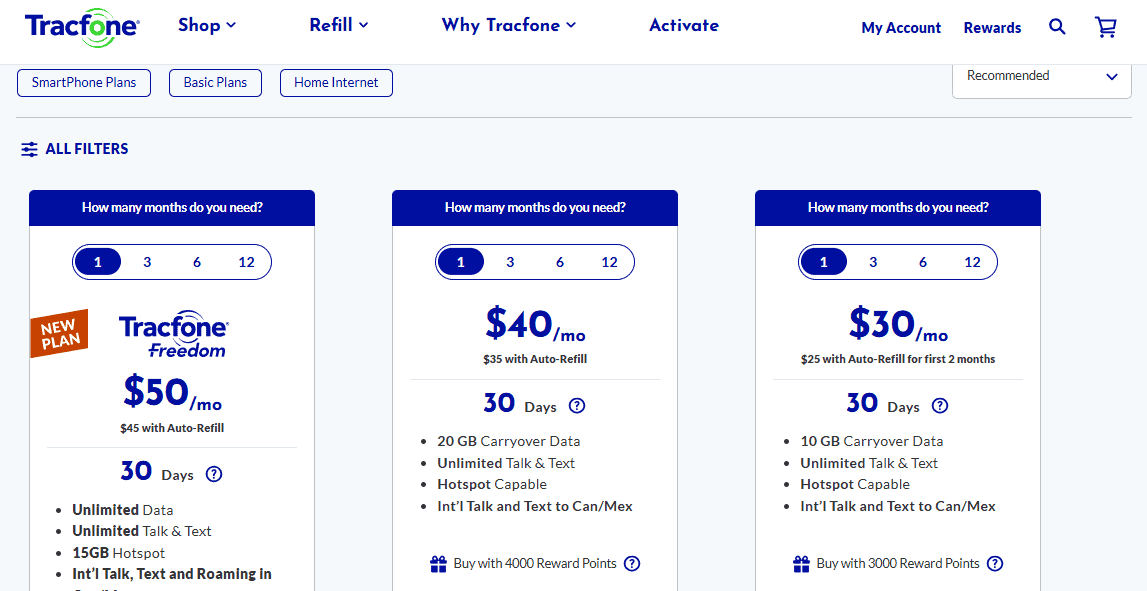Open the Recommended sorting dropdown
1147x591 pixels.
pyautogui.click(x=1041, y=75)
